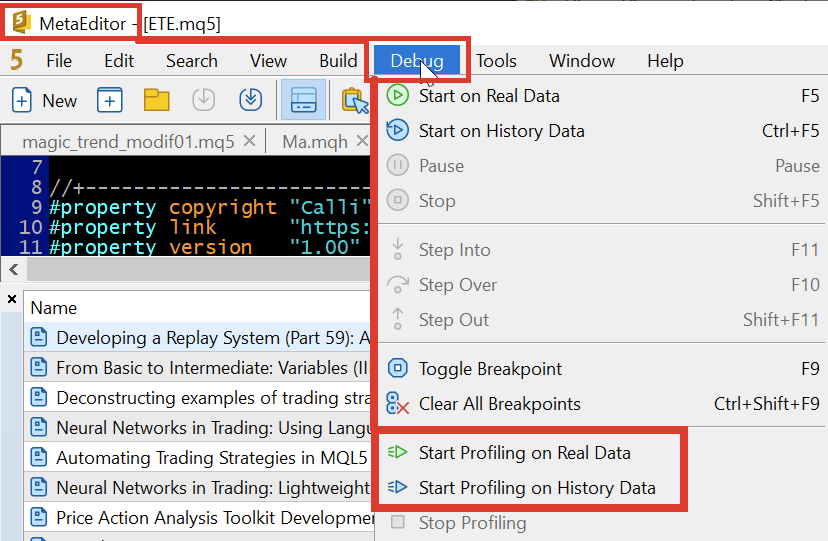Image resolution: width=828 pixels, height=541 pixels.
Task: Click document icon beside Developing a Replay System
Action: 39,337
